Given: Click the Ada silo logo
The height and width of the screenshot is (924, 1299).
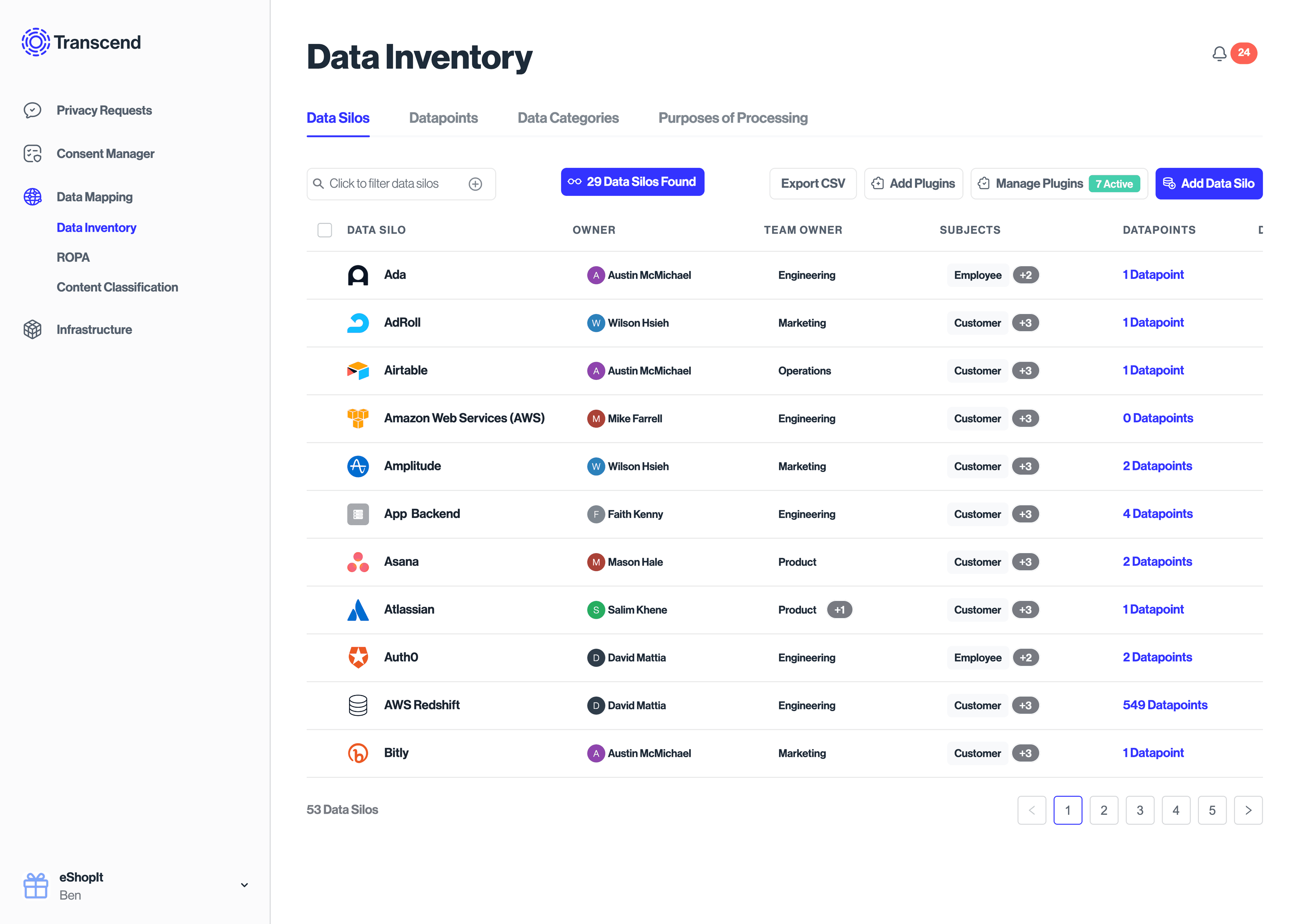Looking at the screenshot, I should coord(358,275).
